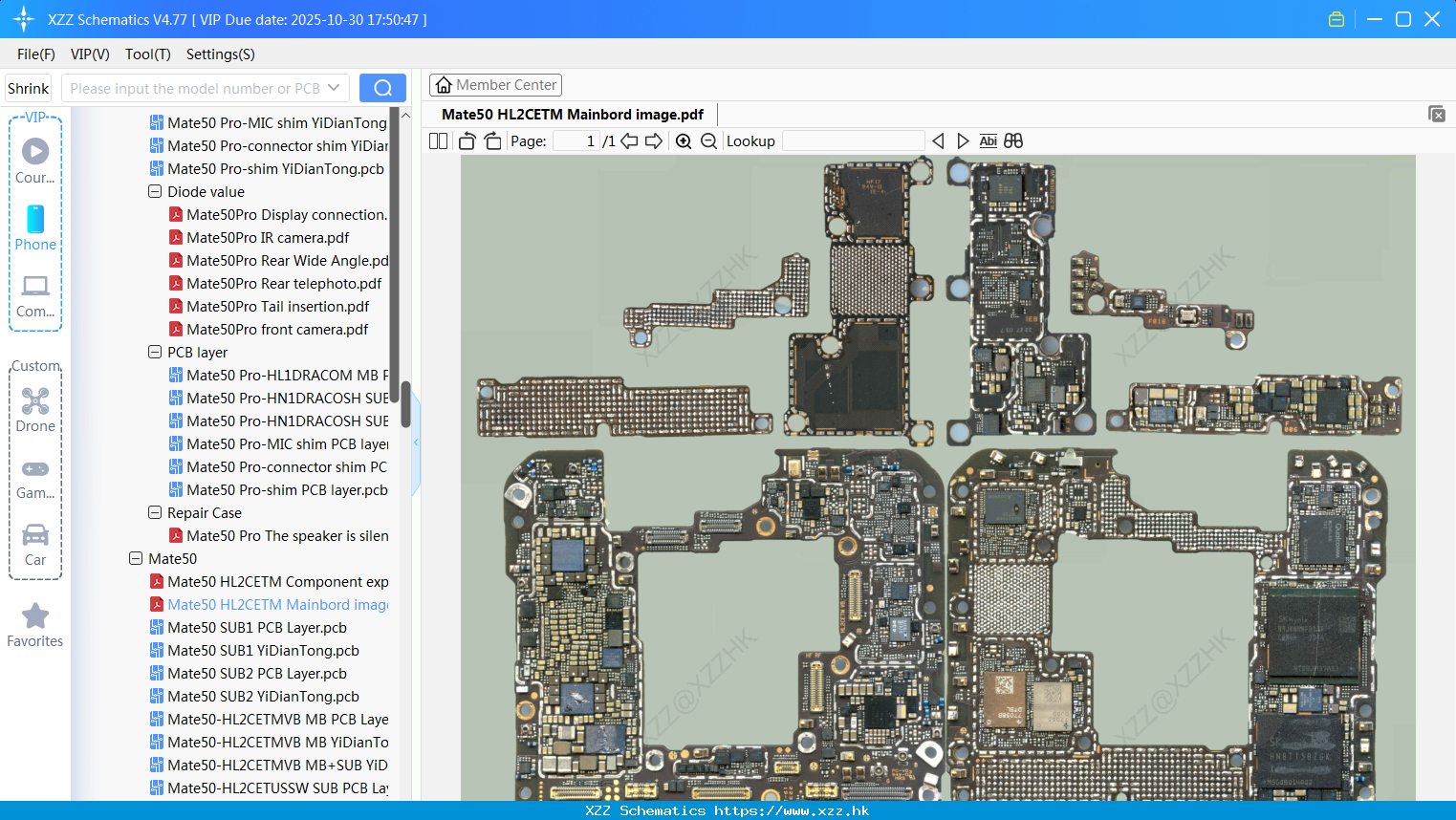This screenshot has height=820, width=1456.
Task: Open Mate50-HL2CETMVB MB PCB Layer file
Action: (269, 719)
